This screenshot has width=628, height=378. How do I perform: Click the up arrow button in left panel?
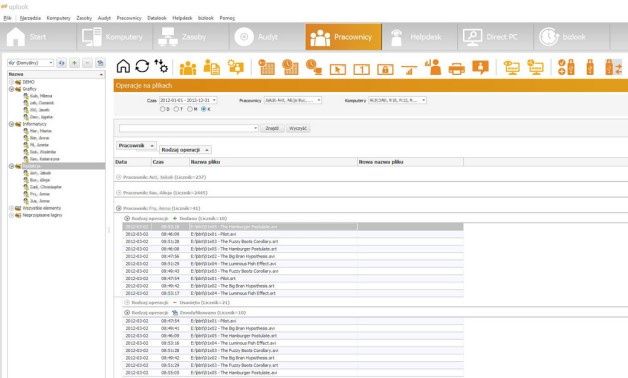[74, 63]
